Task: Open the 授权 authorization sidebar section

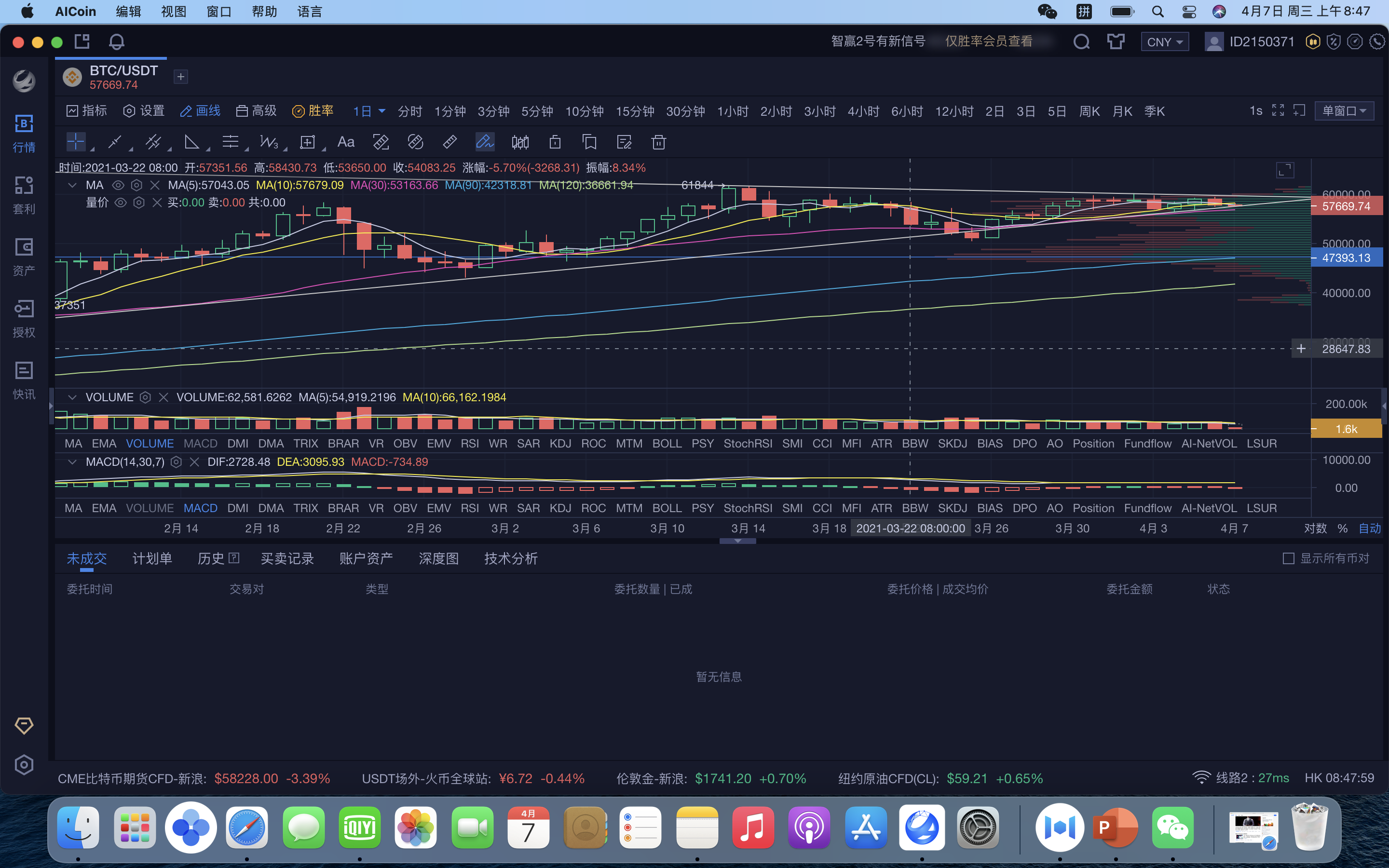Action: (x=24, y=319)
